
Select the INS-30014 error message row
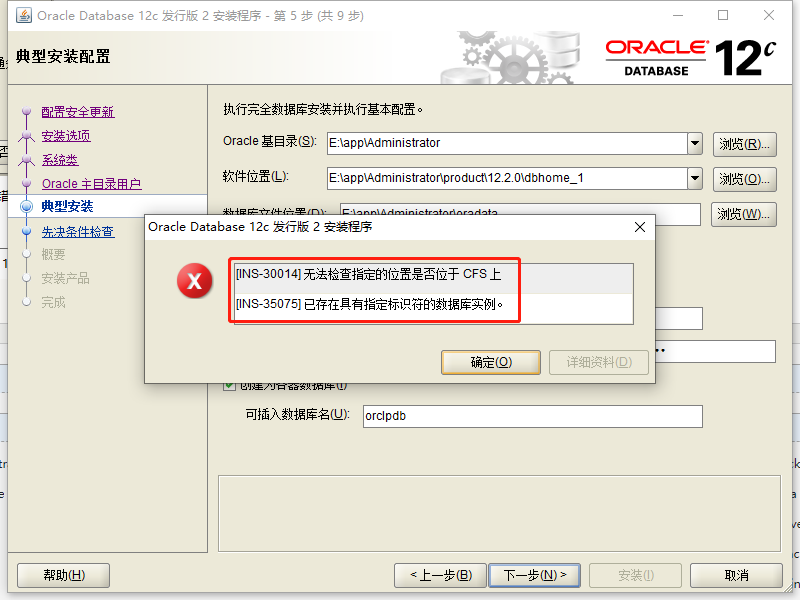click(434, 279)
